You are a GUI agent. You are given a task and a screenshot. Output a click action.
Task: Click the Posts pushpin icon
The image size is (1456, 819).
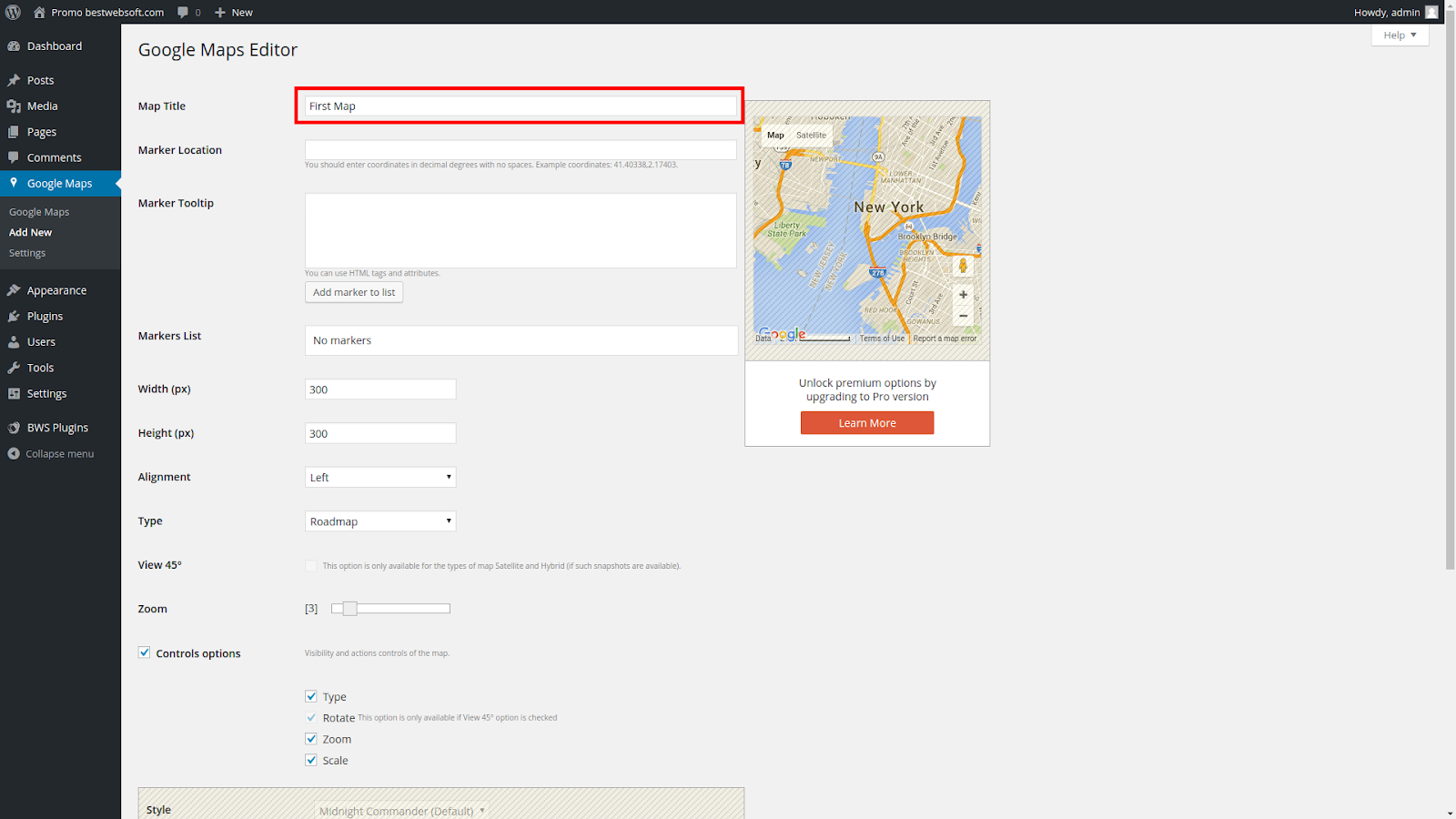tap(14, 80)
